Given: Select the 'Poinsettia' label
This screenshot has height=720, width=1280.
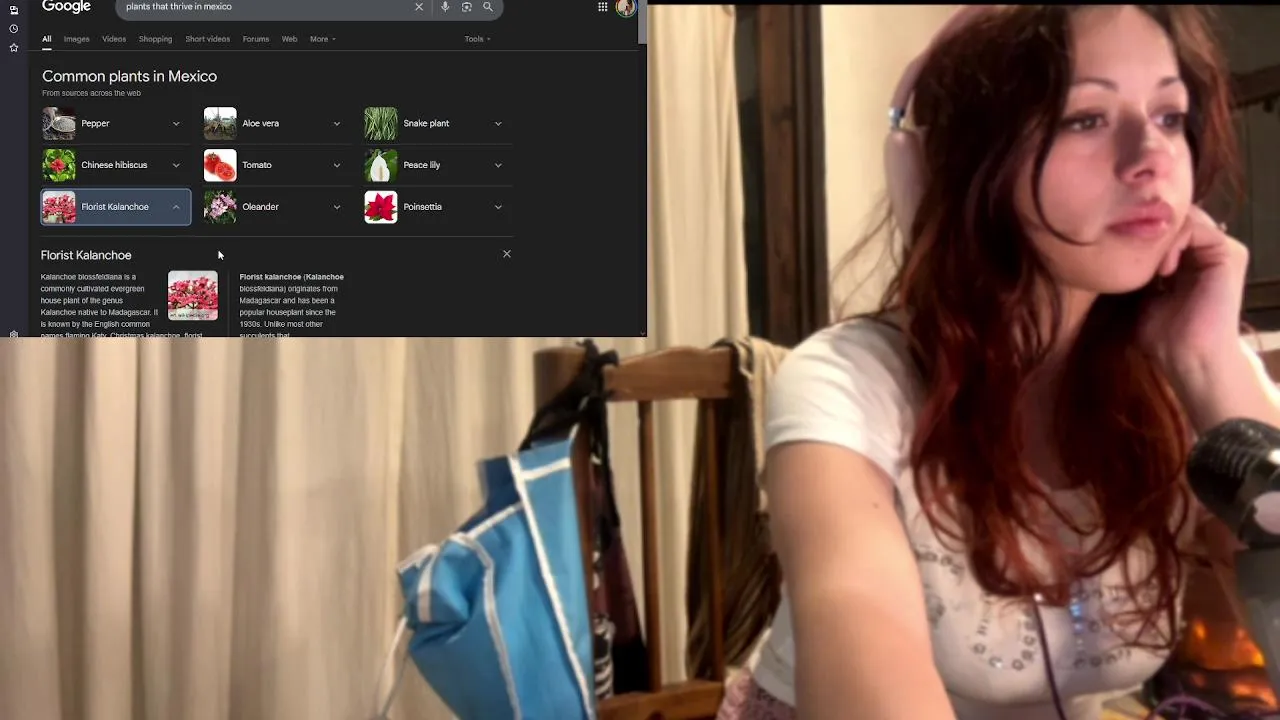Looking at the screenshot, I should [x=422, y=207].
